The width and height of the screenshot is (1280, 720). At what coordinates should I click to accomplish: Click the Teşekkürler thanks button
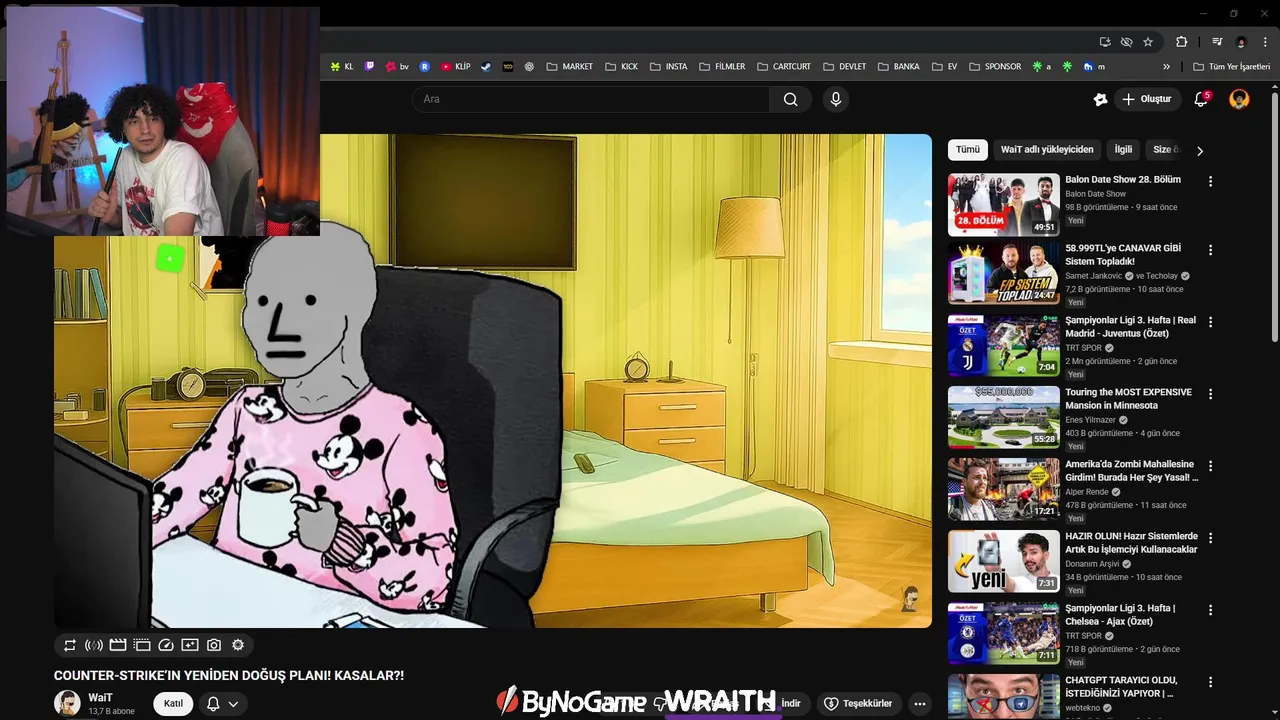tap(858, 704)
